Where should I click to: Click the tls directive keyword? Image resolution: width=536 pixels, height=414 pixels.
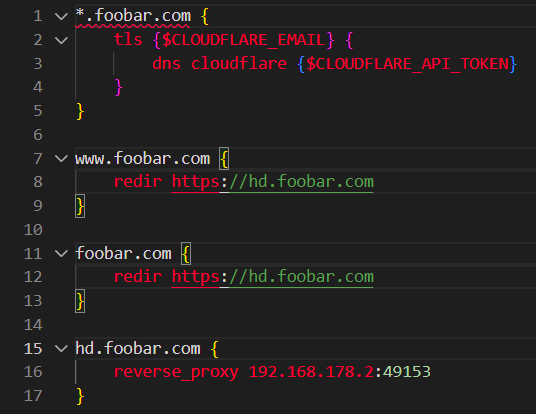tap(128, 39)
